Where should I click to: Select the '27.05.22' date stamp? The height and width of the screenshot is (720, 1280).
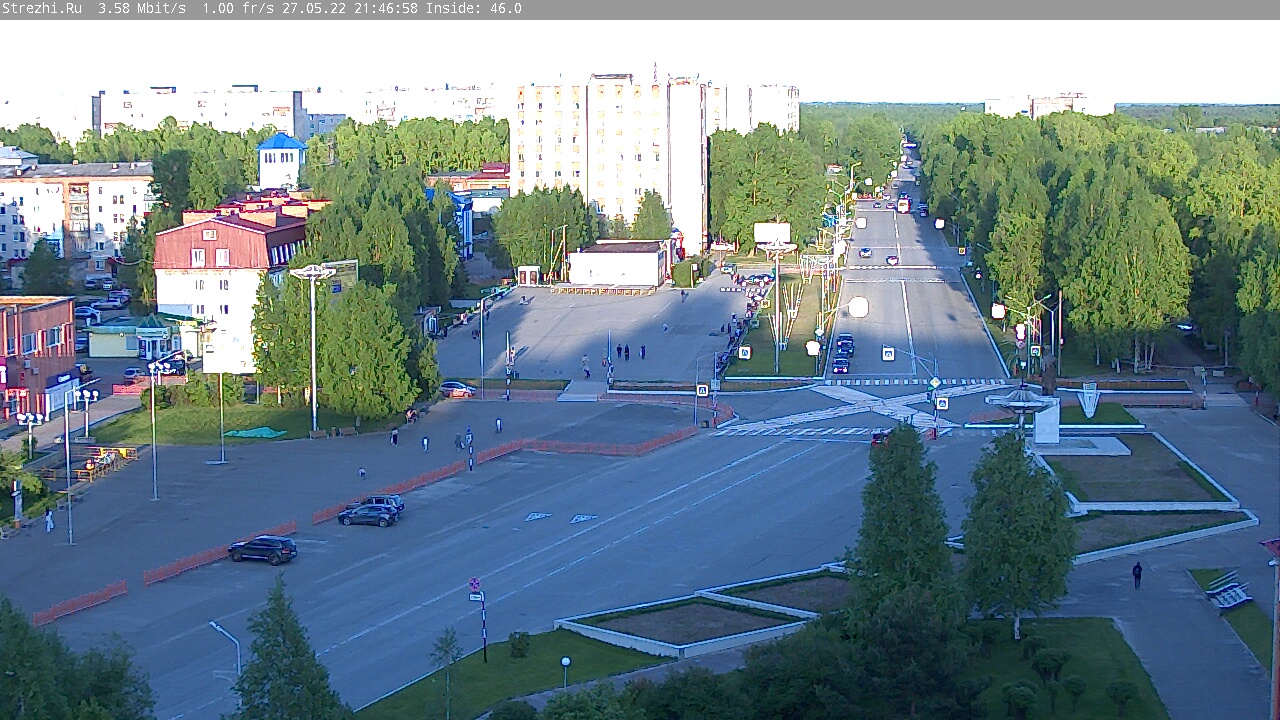[x=313, y=8]
